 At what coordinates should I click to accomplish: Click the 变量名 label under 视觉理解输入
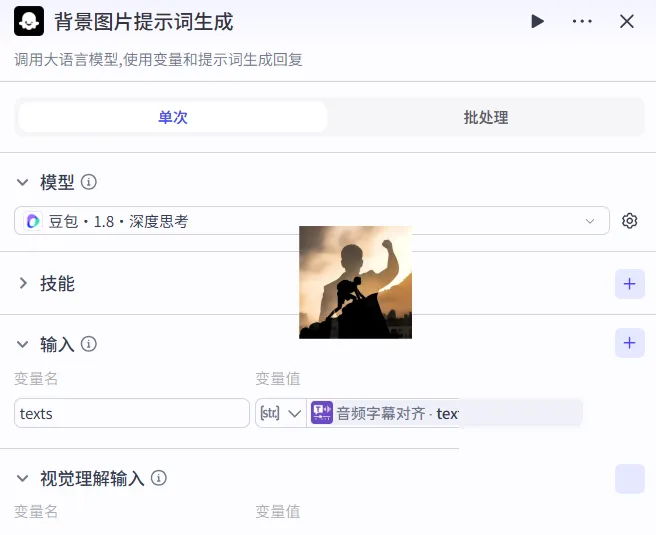point(36,512)
